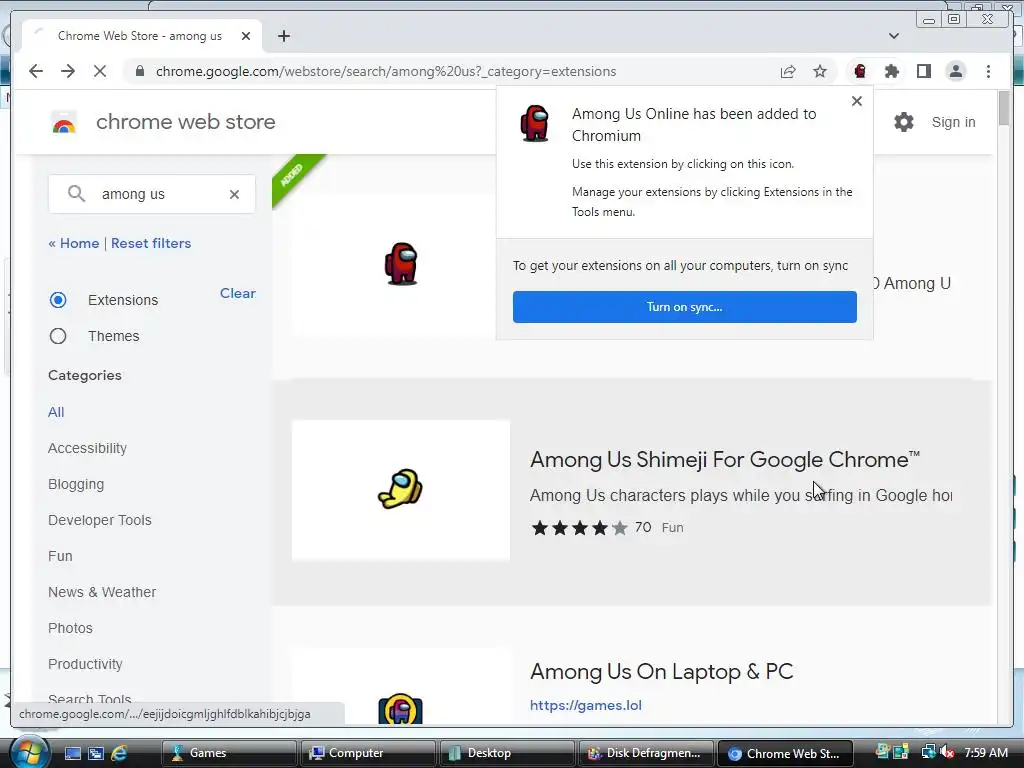The height and width of the screenshot is (768, 1024).
Task: Select the Productivity category
Action: pos(85,664)
